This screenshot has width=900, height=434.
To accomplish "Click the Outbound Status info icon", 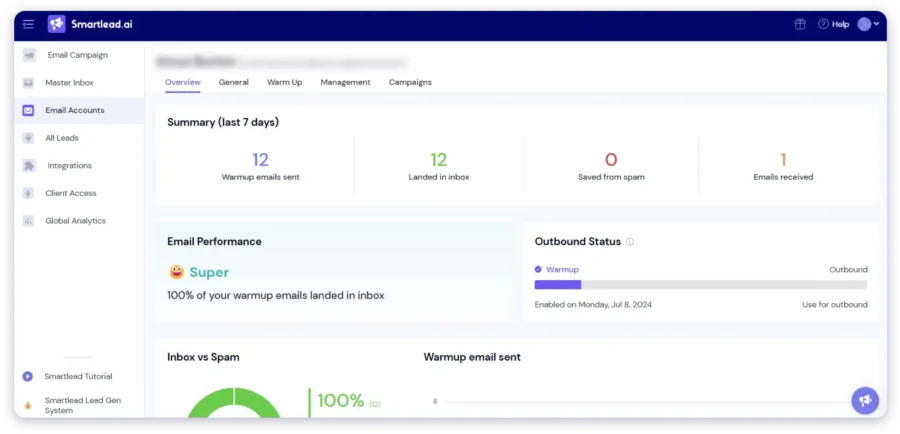I will (630, 242).
